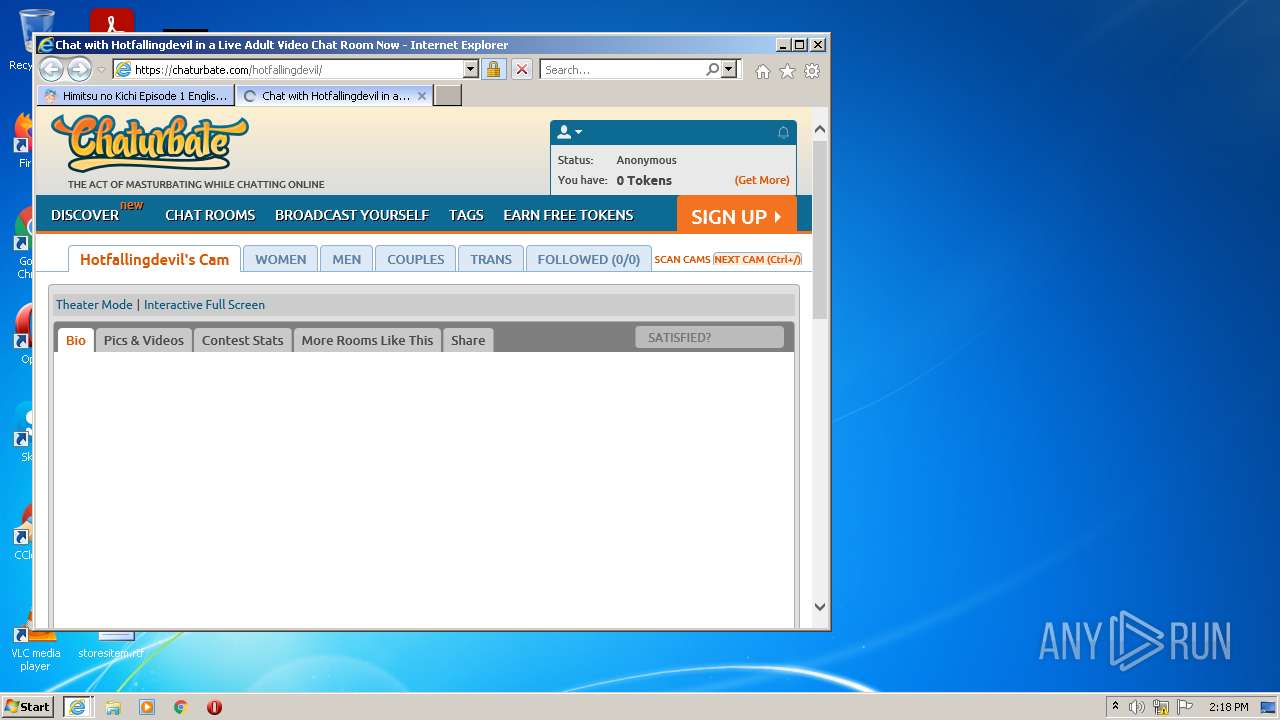Image resolution: width=1280 pixels, height=720 pixels.
Task: Open CHAT ROOMS in navigation bar
Action: coord(210,215)
